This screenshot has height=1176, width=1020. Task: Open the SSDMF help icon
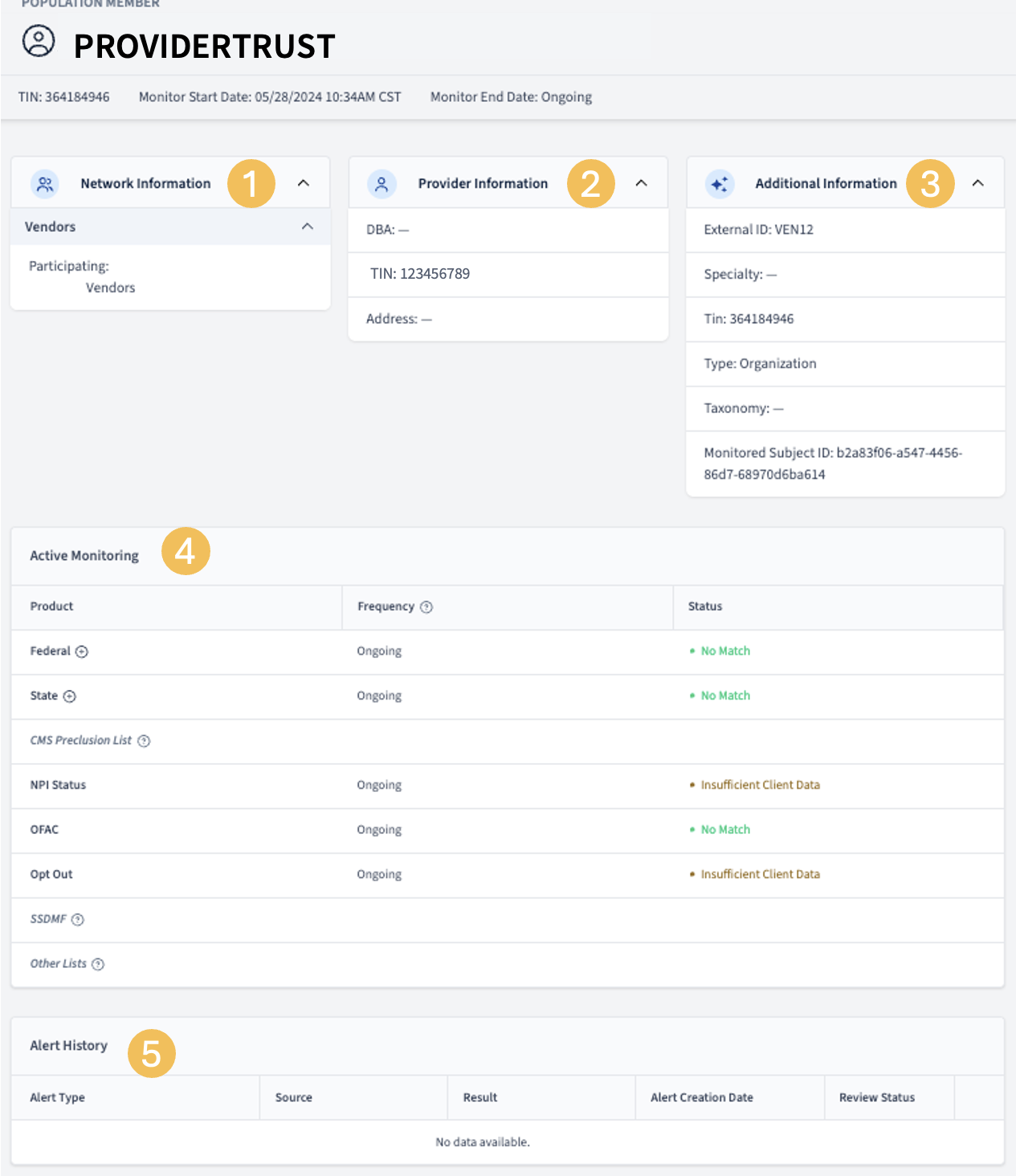(x=78, y=920)
